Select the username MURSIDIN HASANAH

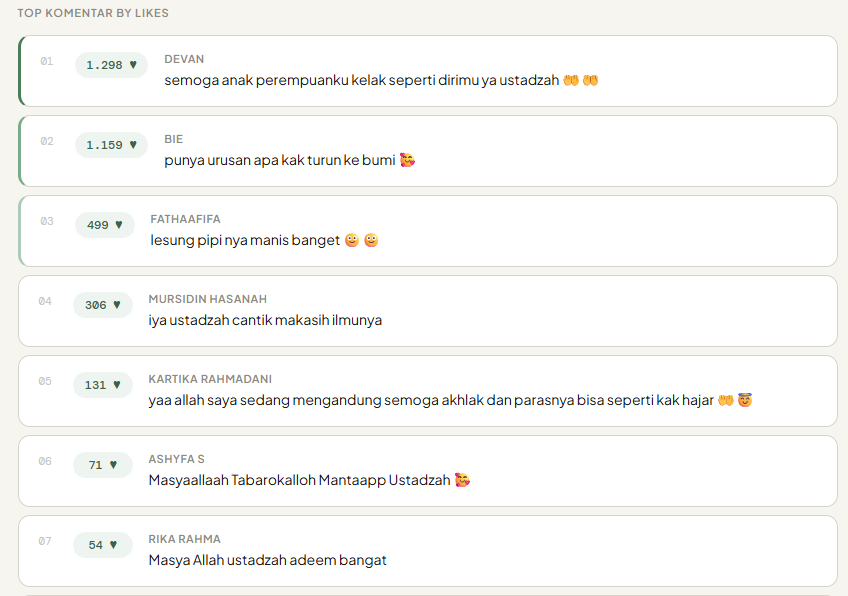(208, 299)
